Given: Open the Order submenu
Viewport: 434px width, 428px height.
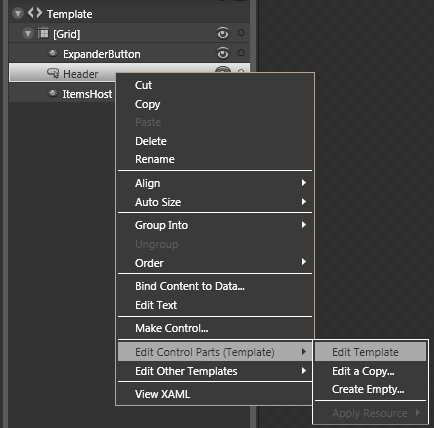Looking at the screenshot, I should click(x=215, y=263).
